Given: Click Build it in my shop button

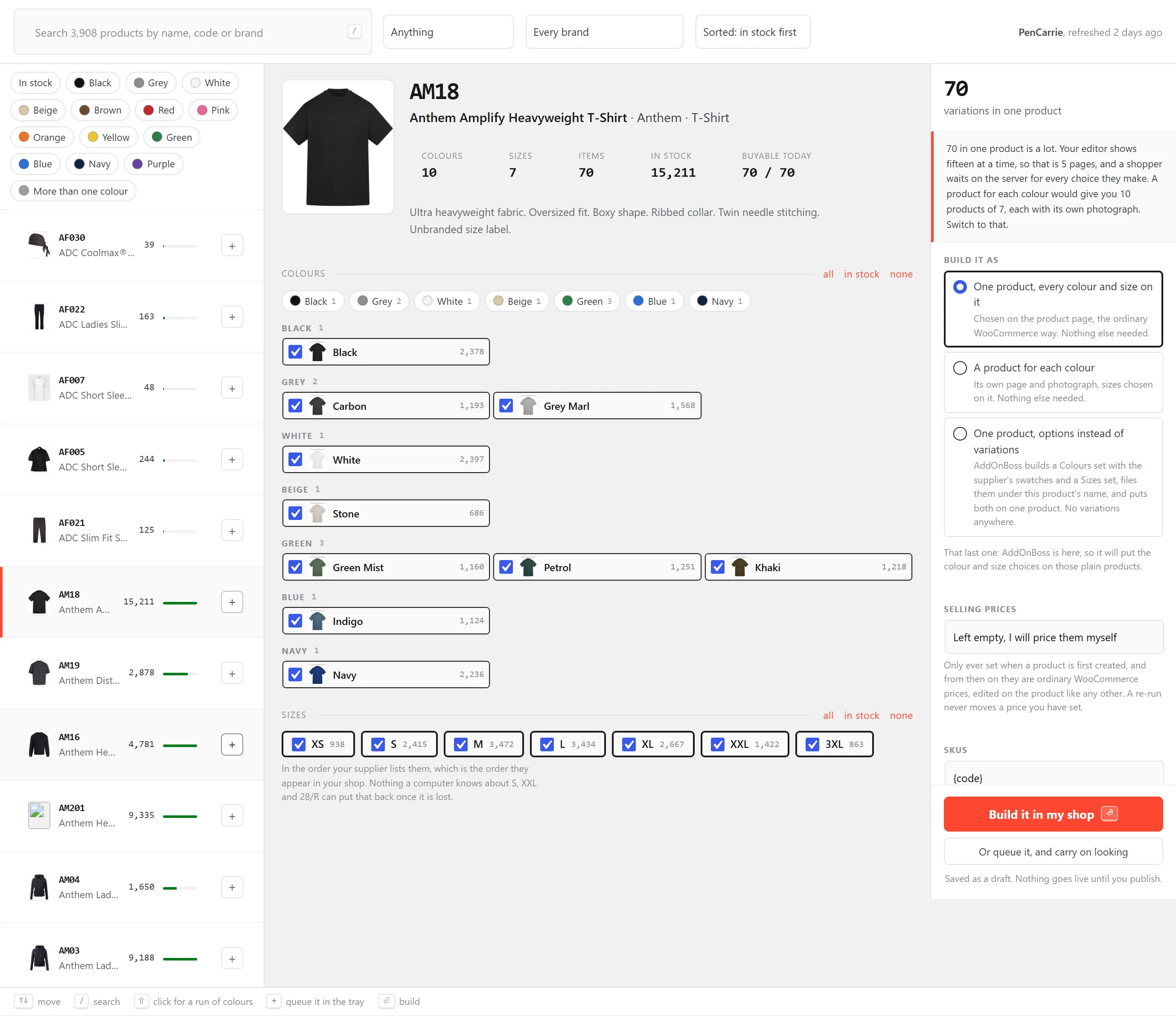Looking at the screenshot, I should click(x=1053, y=815).
